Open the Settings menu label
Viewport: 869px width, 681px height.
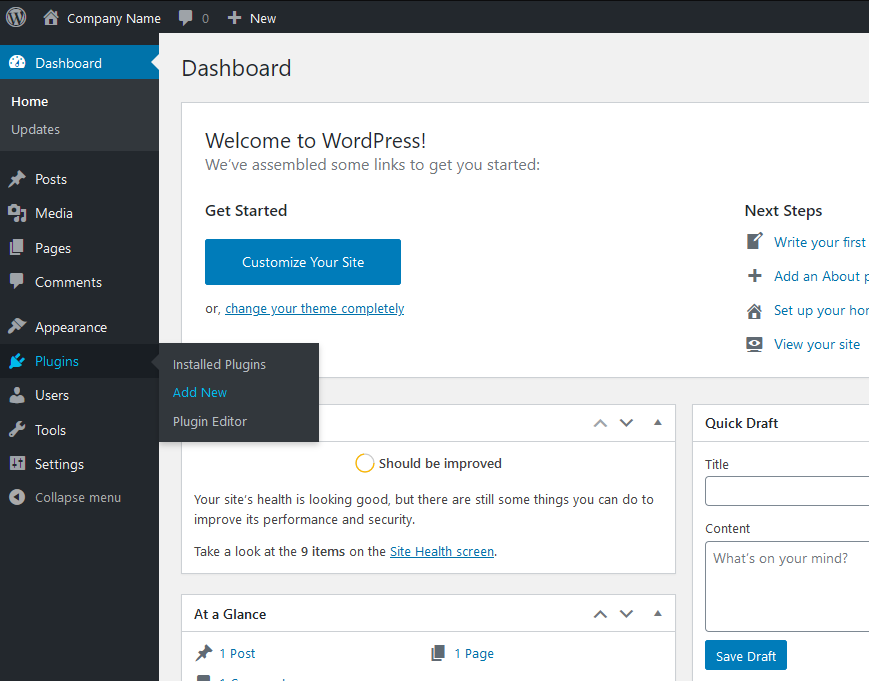[x=59, y=464]
